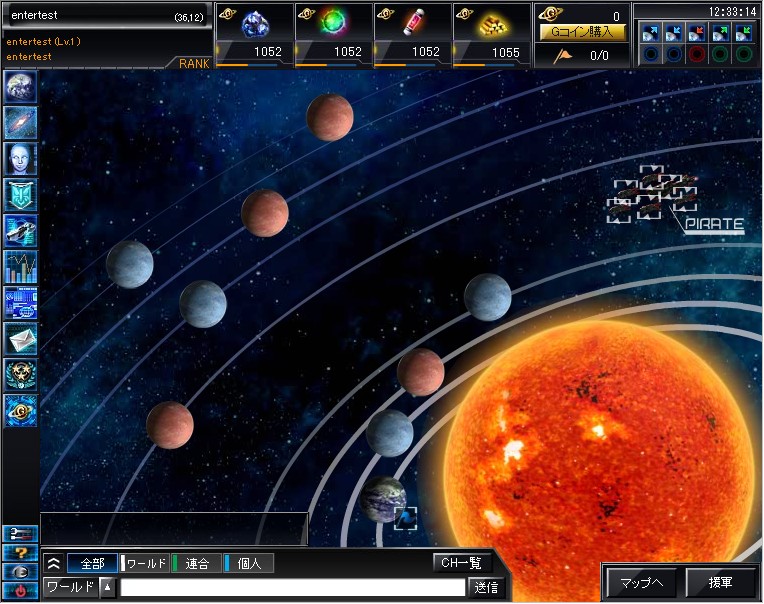Click the blue crystal resource icon

tap(255, 23)
